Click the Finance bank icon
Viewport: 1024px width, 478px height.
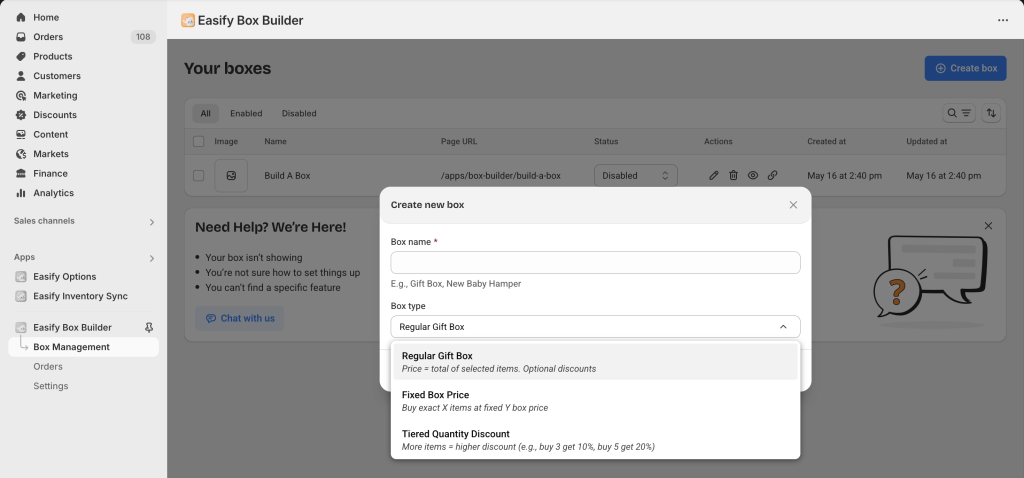(21, 174)
